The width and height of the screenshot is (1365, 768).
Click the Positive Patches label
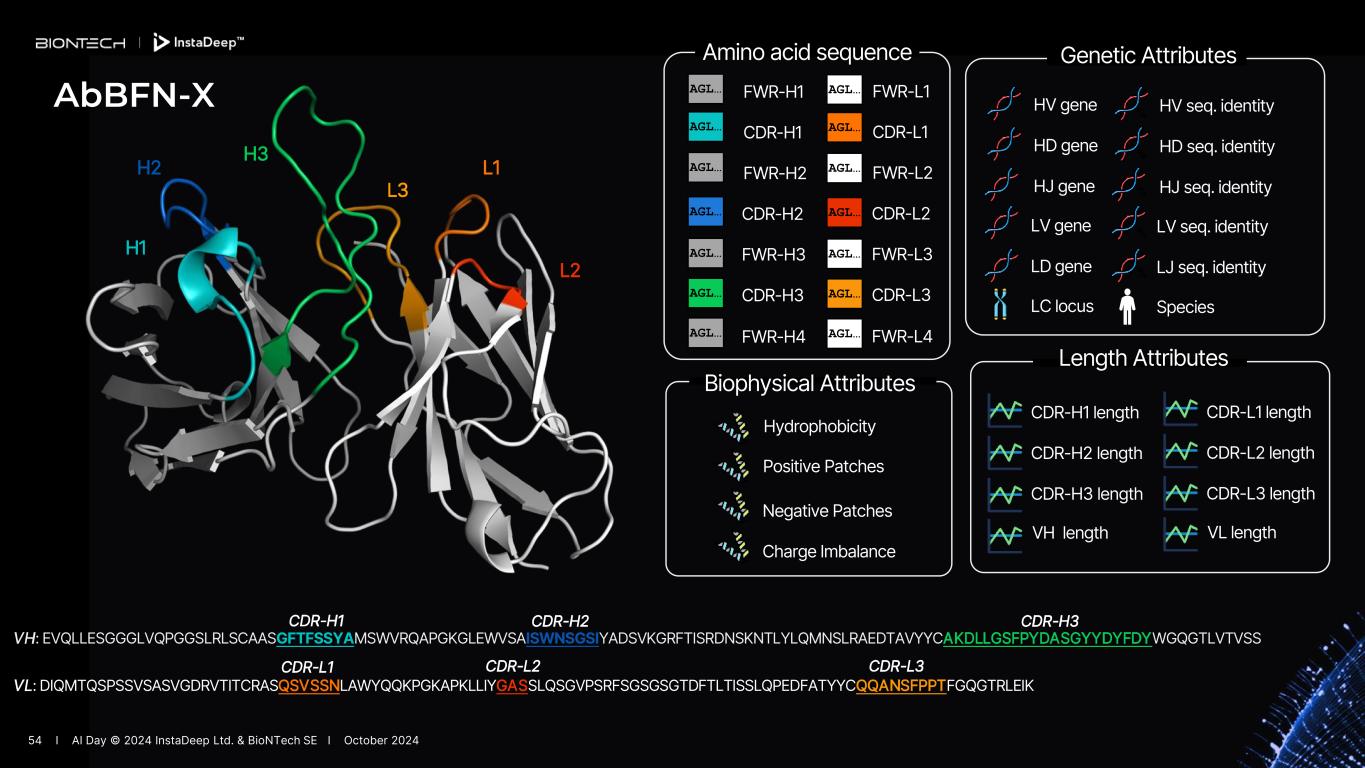coord(823,467)
